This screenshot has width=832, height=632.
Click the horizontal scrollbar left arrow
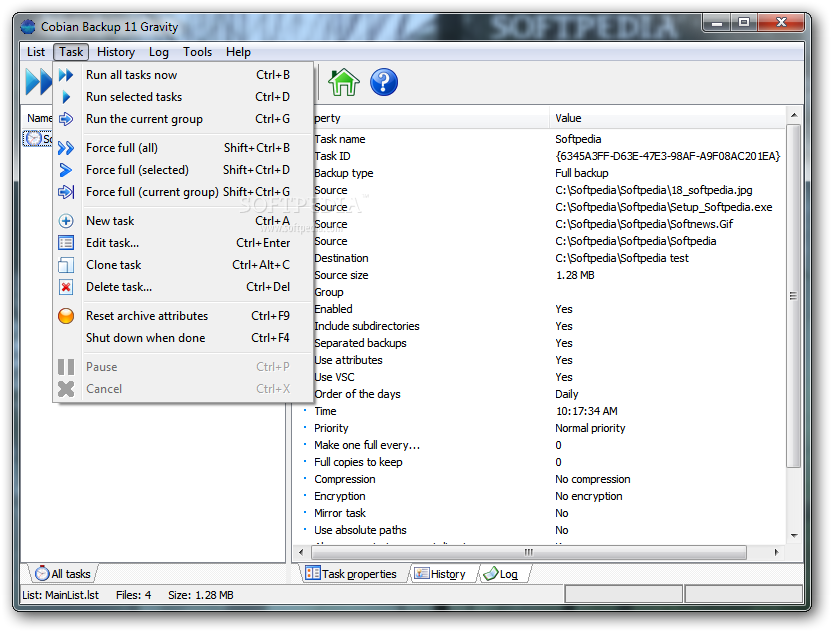click(x=301, y=552)
